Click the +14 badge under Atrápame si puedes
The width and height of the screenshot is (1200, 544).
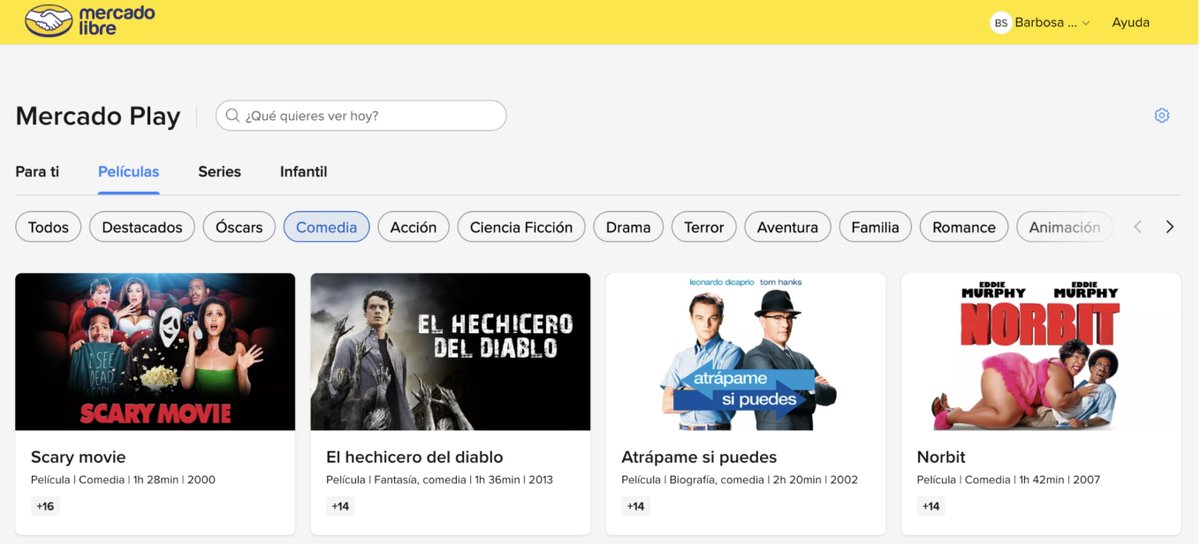pyautogui.click(x=635, y=506)
